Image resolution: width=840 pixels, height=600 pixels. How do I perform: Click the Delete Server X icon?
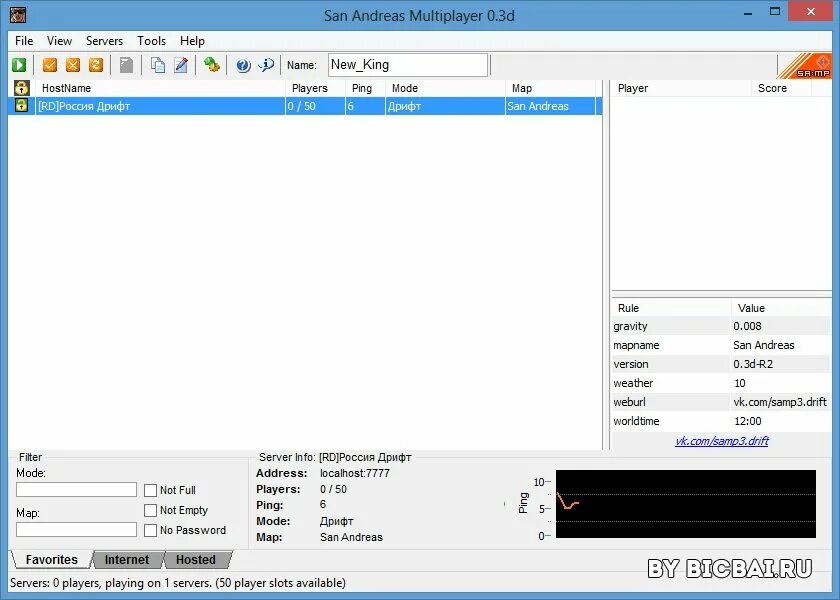click(x=73, y=65)
